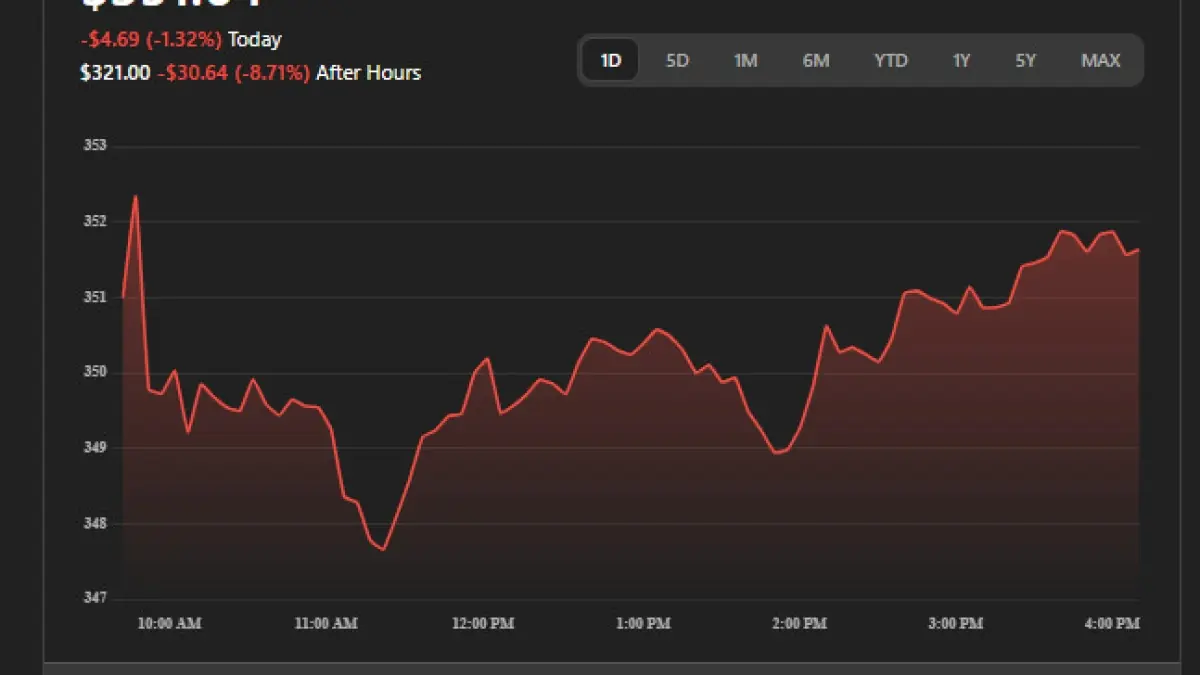Open the 6M chart view

pyautogui.click(x=815, y=61)
